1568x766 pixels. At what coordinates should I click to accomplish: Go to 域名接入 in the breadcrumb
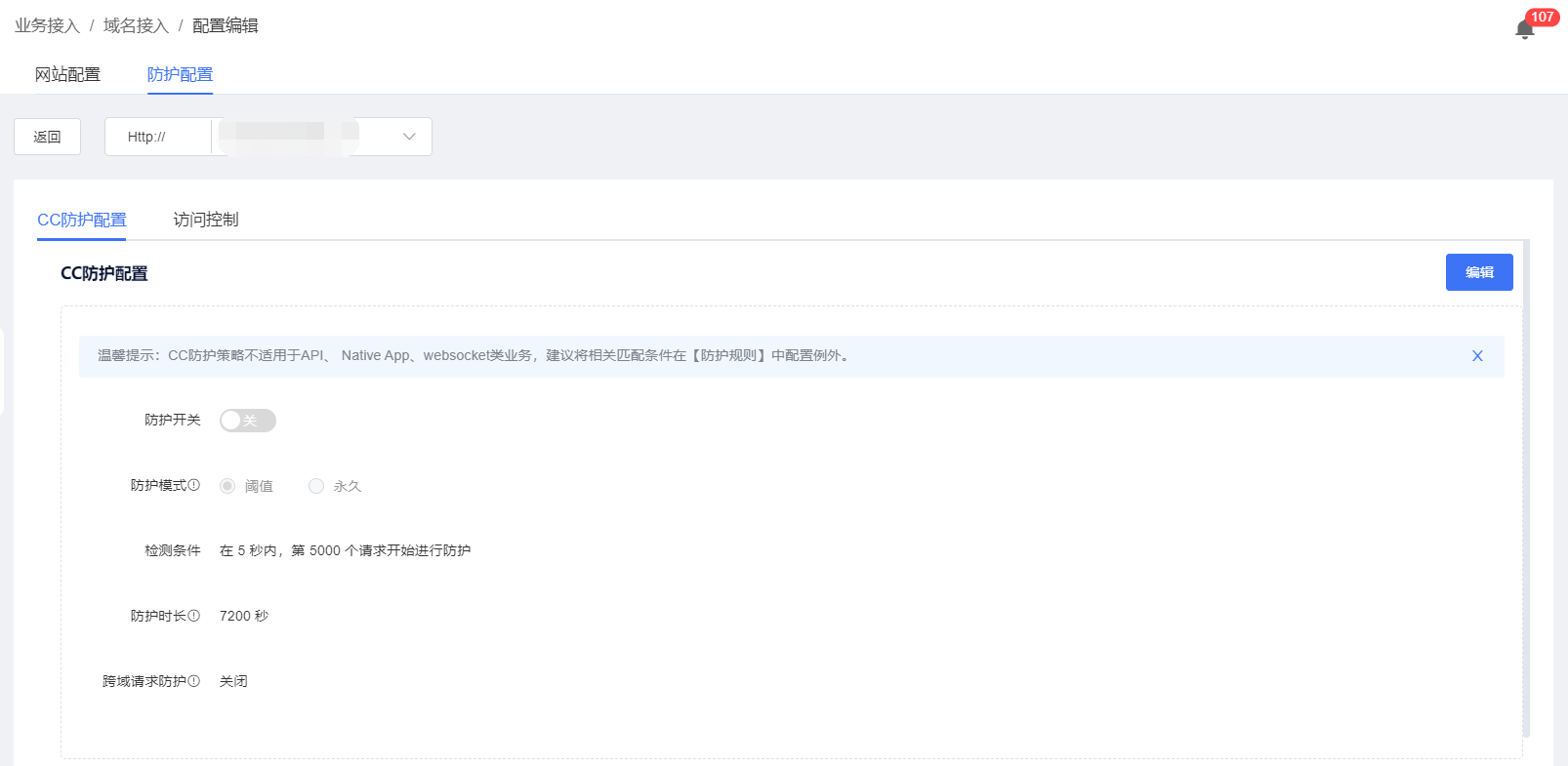(x=136, y=25)
